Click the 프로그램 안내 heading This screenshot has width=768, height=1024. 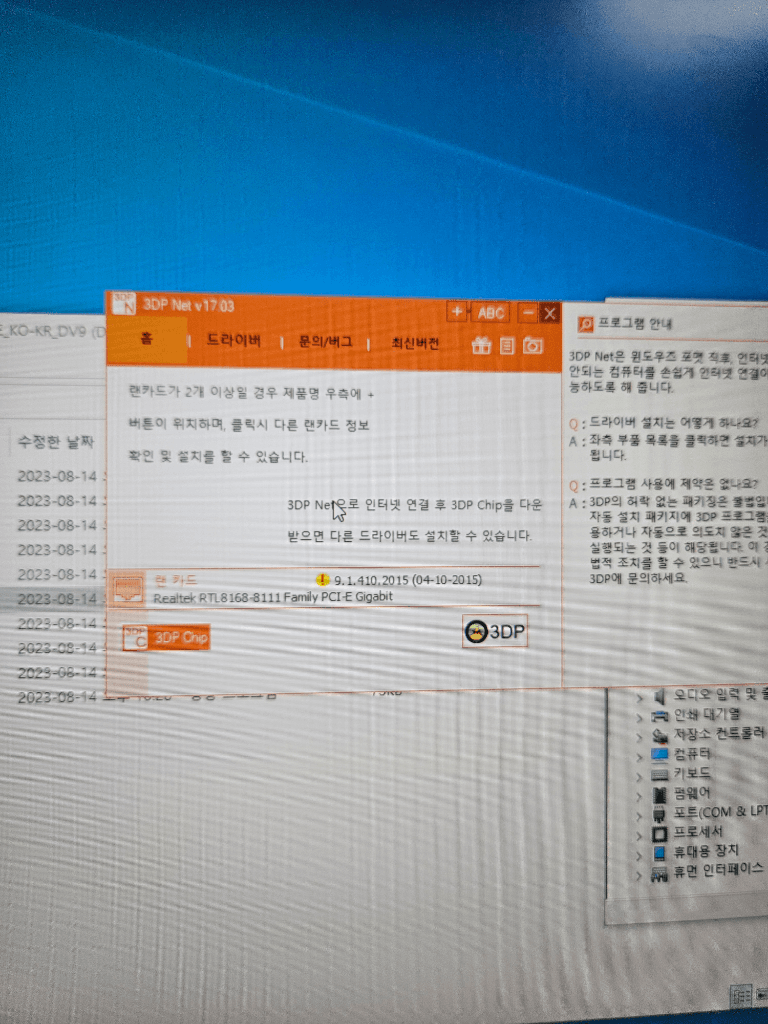click(x=635, y=323)
